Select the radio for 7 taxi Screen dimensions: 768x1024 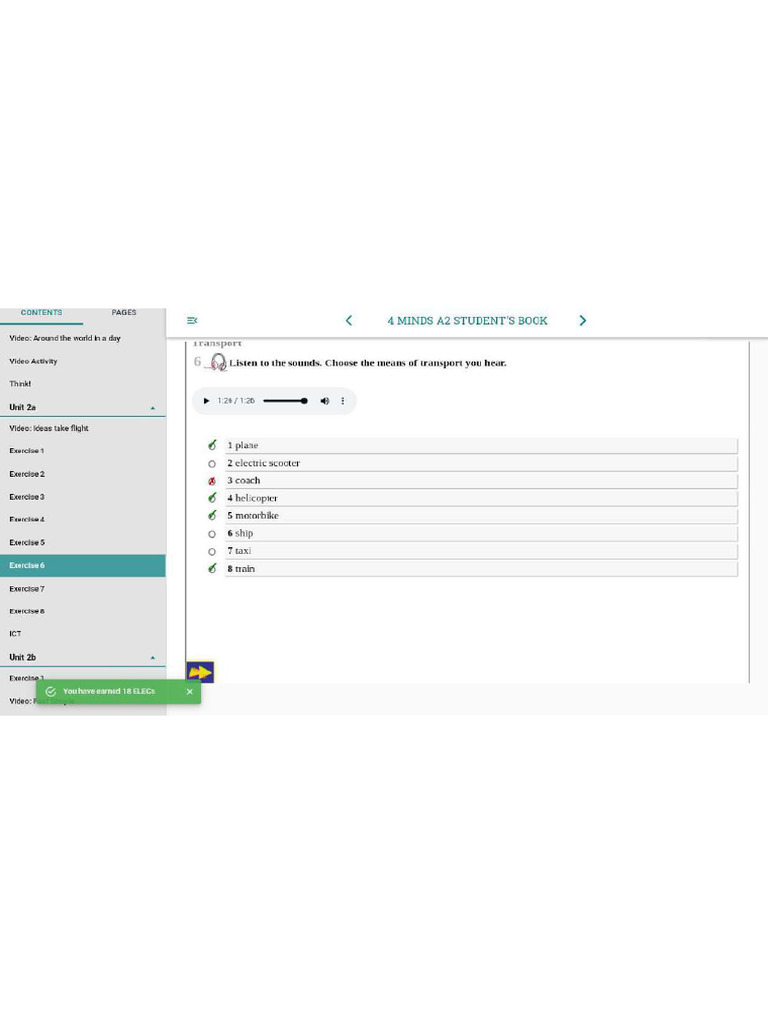(212, 552)
